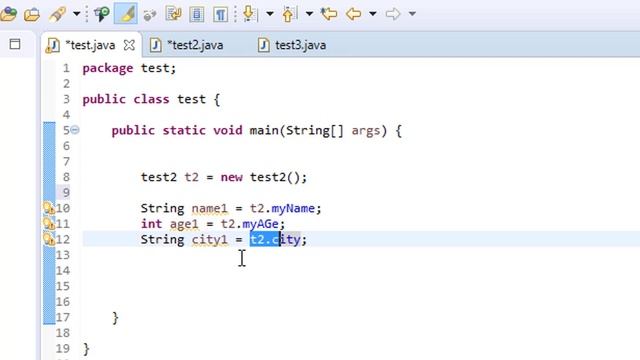Click the greyed-out icon after the highlighter

click(150, 15)
